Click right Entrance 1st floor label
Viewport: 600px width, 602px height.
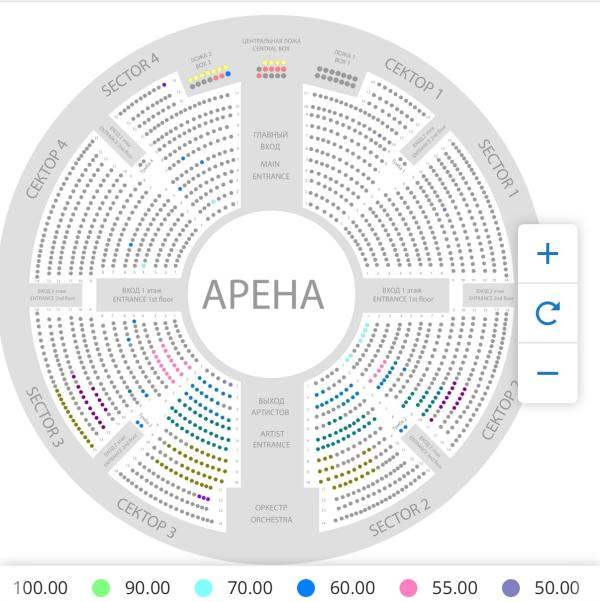click(401, 294)
